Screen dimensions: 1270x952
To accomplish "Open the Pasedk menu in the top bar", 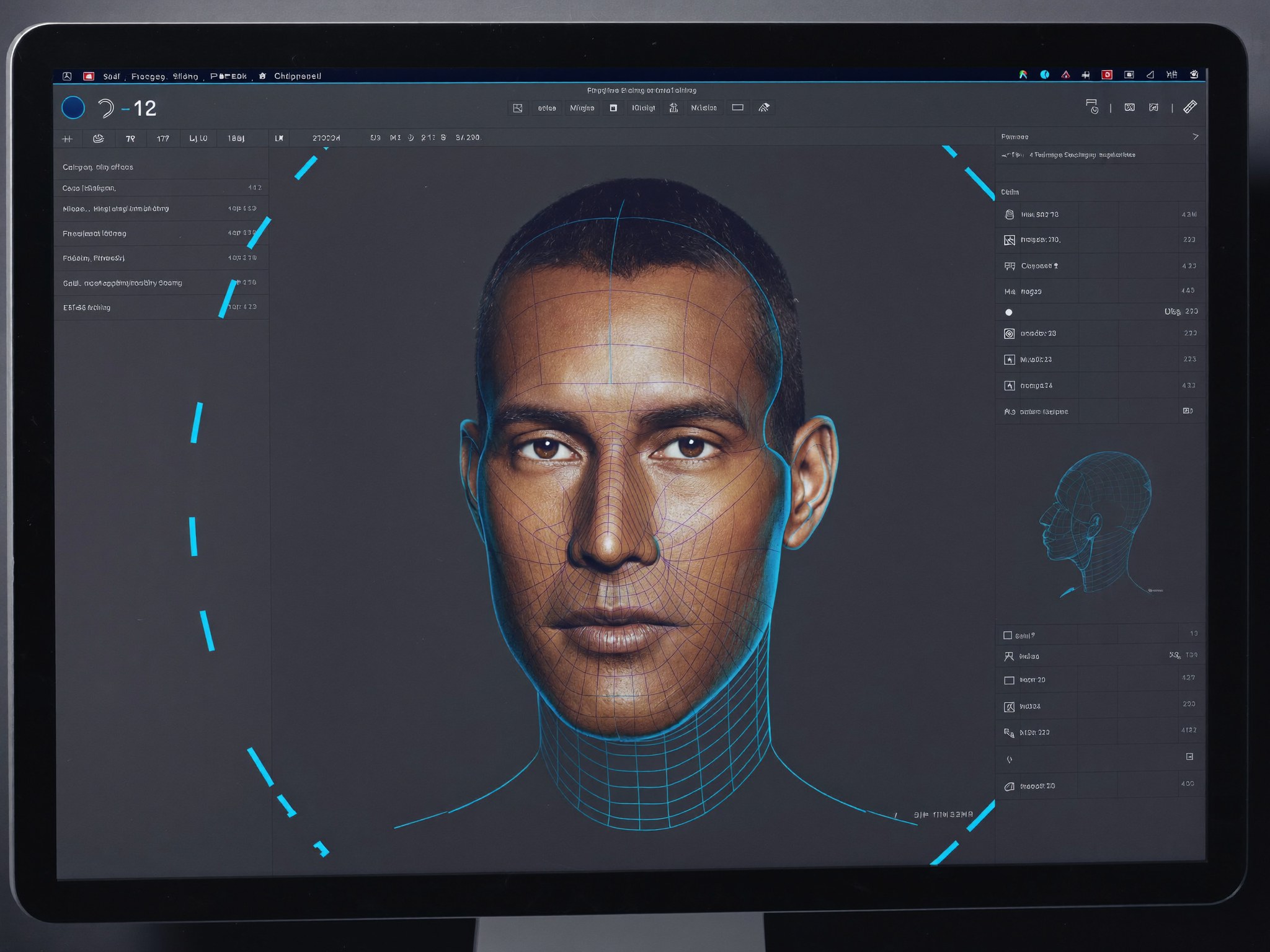I will pos(228,76).
